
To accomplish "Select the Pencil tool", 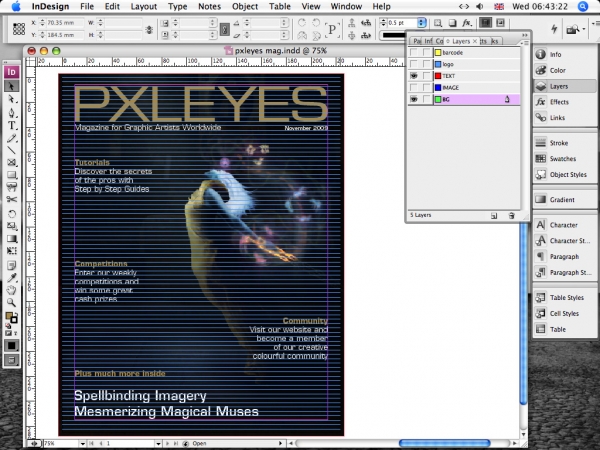I will click(x=11, y=138).
